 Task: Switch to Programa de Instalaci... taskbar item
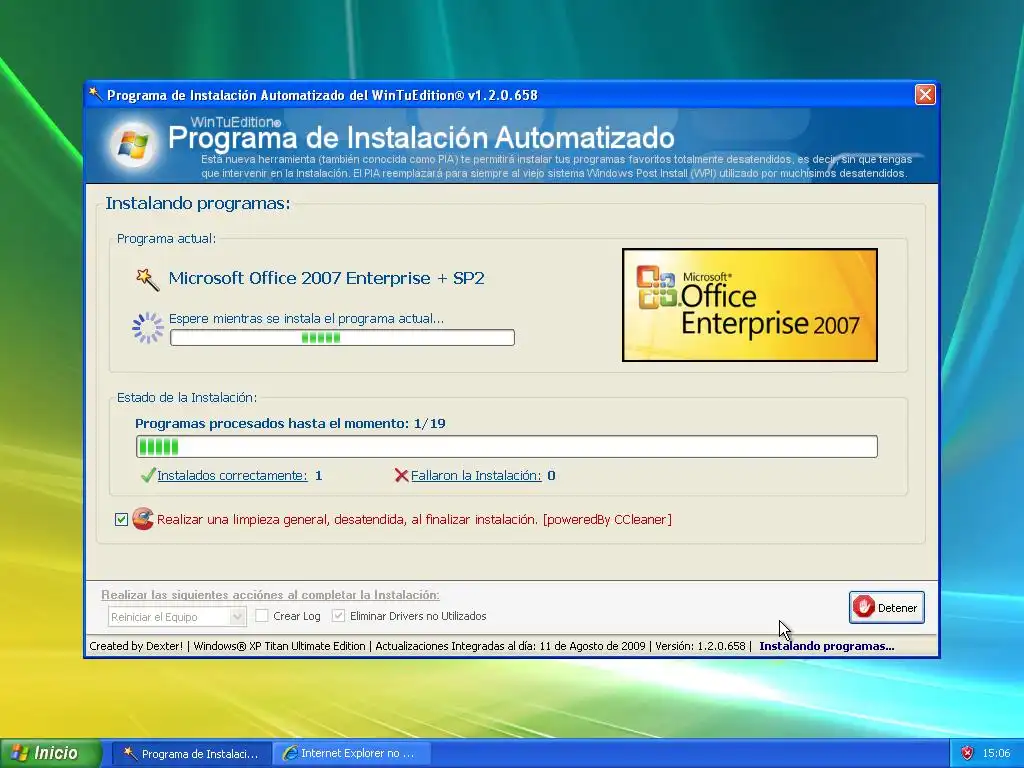coord(191,754)
